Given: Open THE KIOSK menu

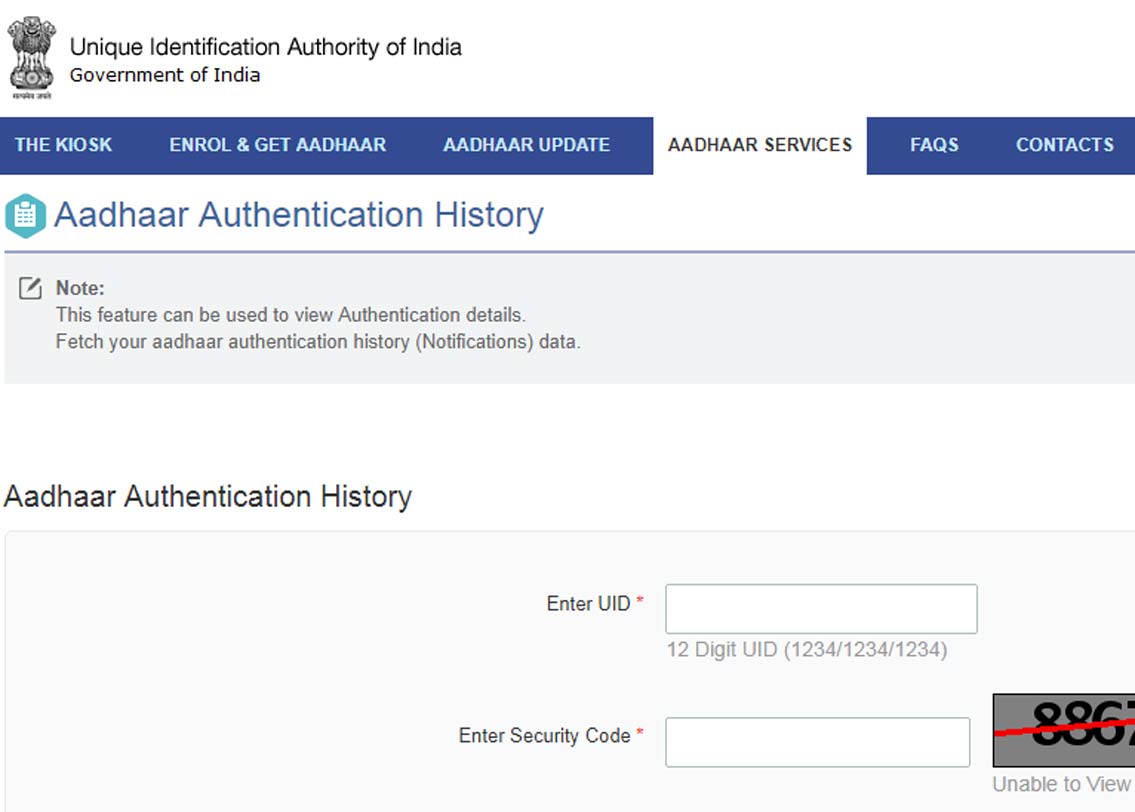Looking at the screenshot, I should (x=63, y=145).
